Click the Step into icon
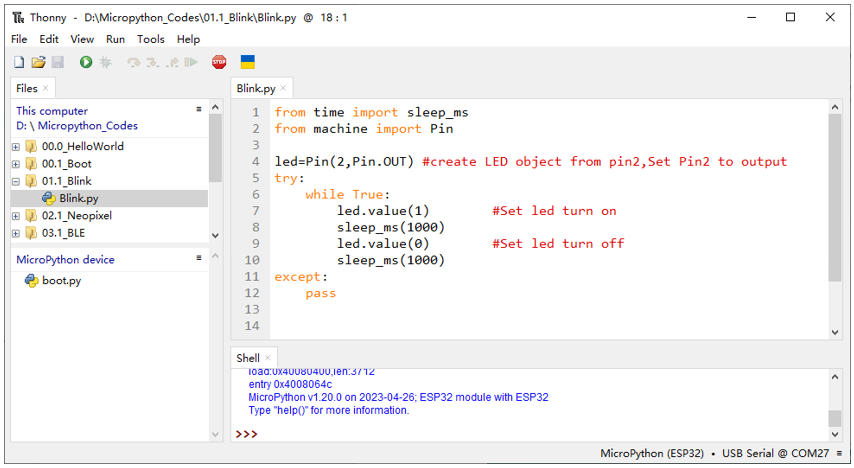 click(x=152, y=63)
